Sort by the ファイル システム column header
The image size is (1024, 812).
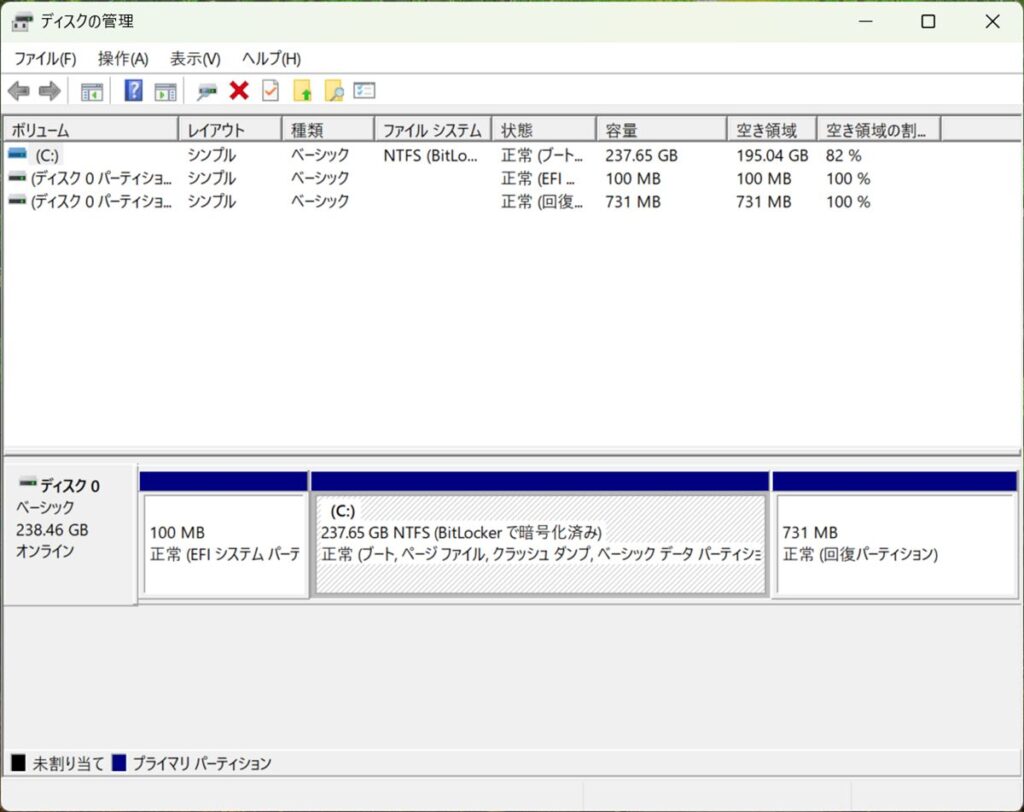tap(432, 130)
